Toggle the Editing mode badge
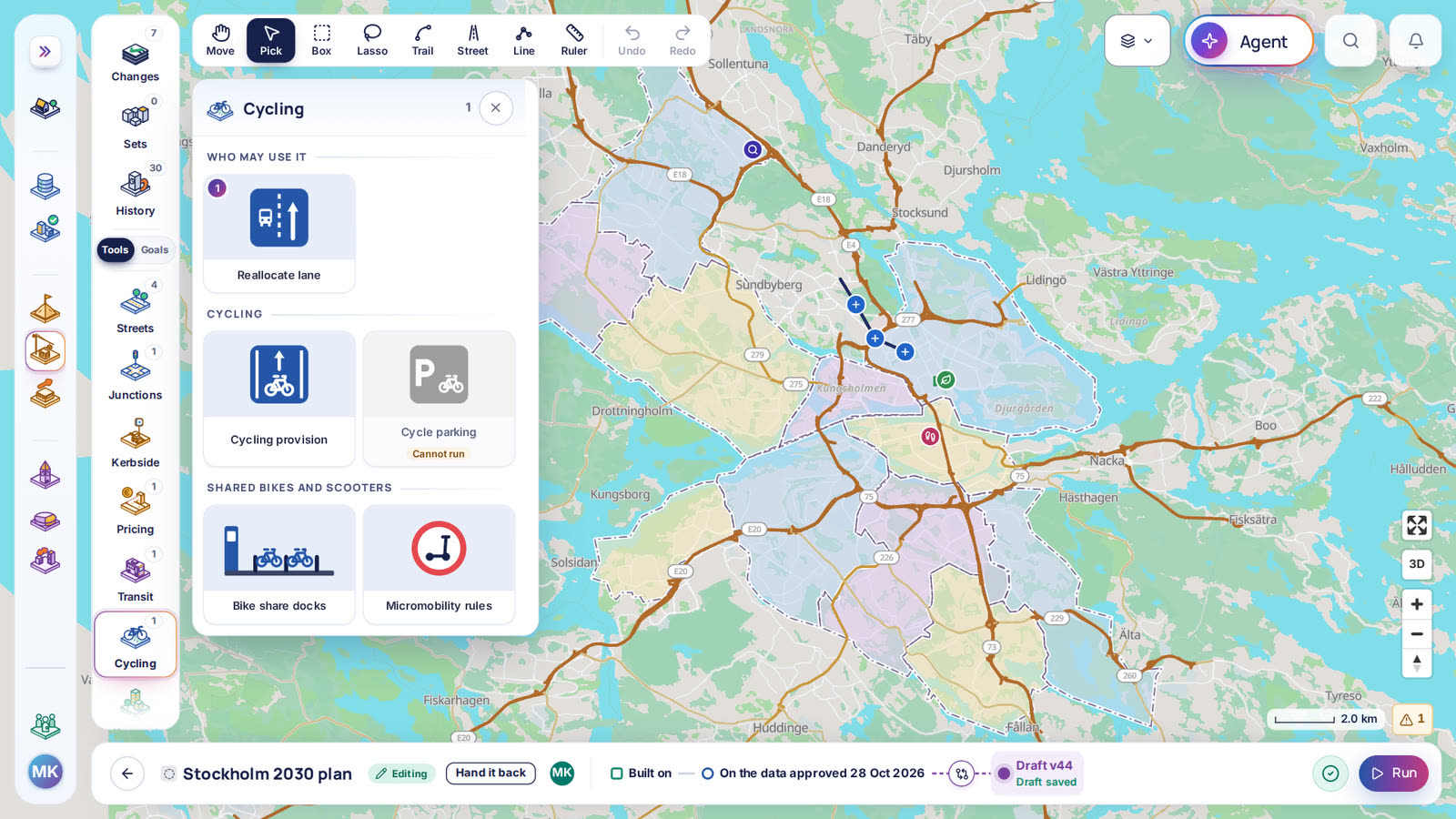Screen dimensions: 1456x819 coord(401,773)
